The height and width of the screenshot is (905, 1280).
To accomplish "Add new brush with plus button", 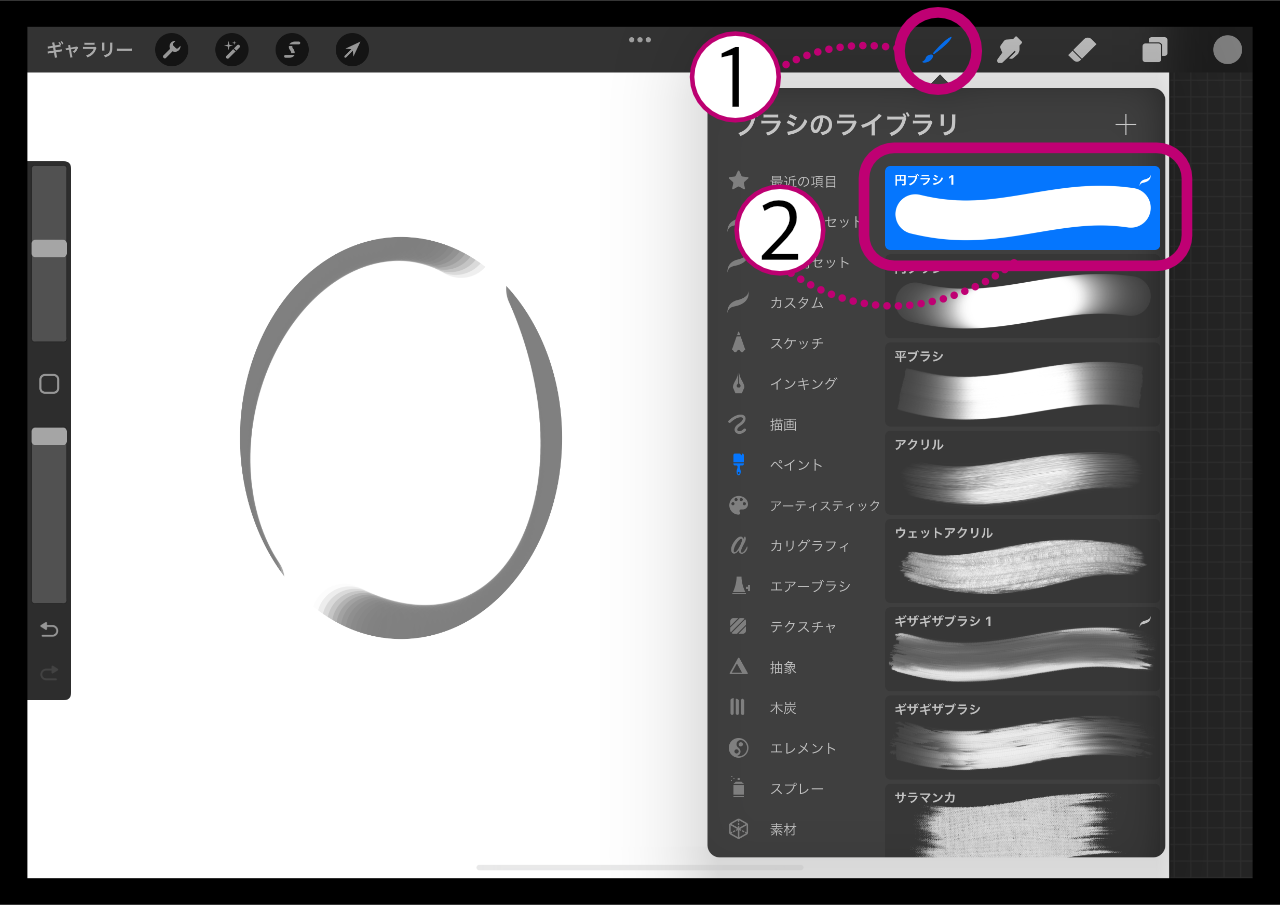I will (x=1126, y=124).
